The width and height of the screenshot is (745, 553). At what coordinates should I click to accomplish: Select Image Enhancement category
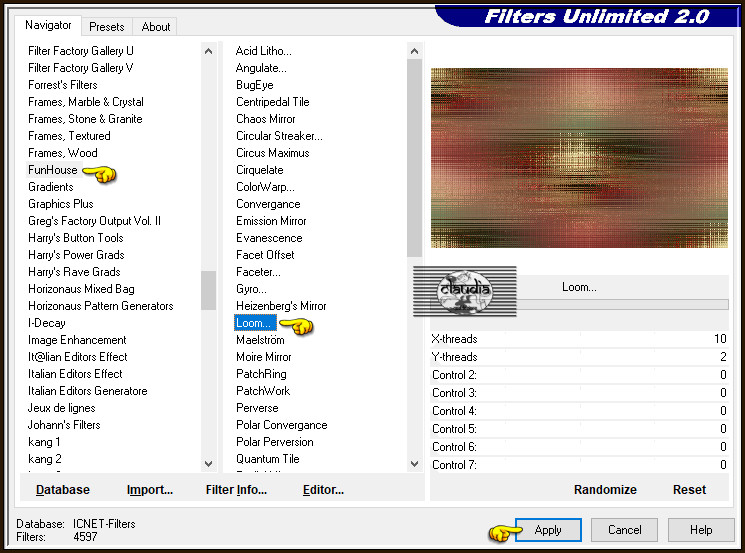[x=77, y=340]
